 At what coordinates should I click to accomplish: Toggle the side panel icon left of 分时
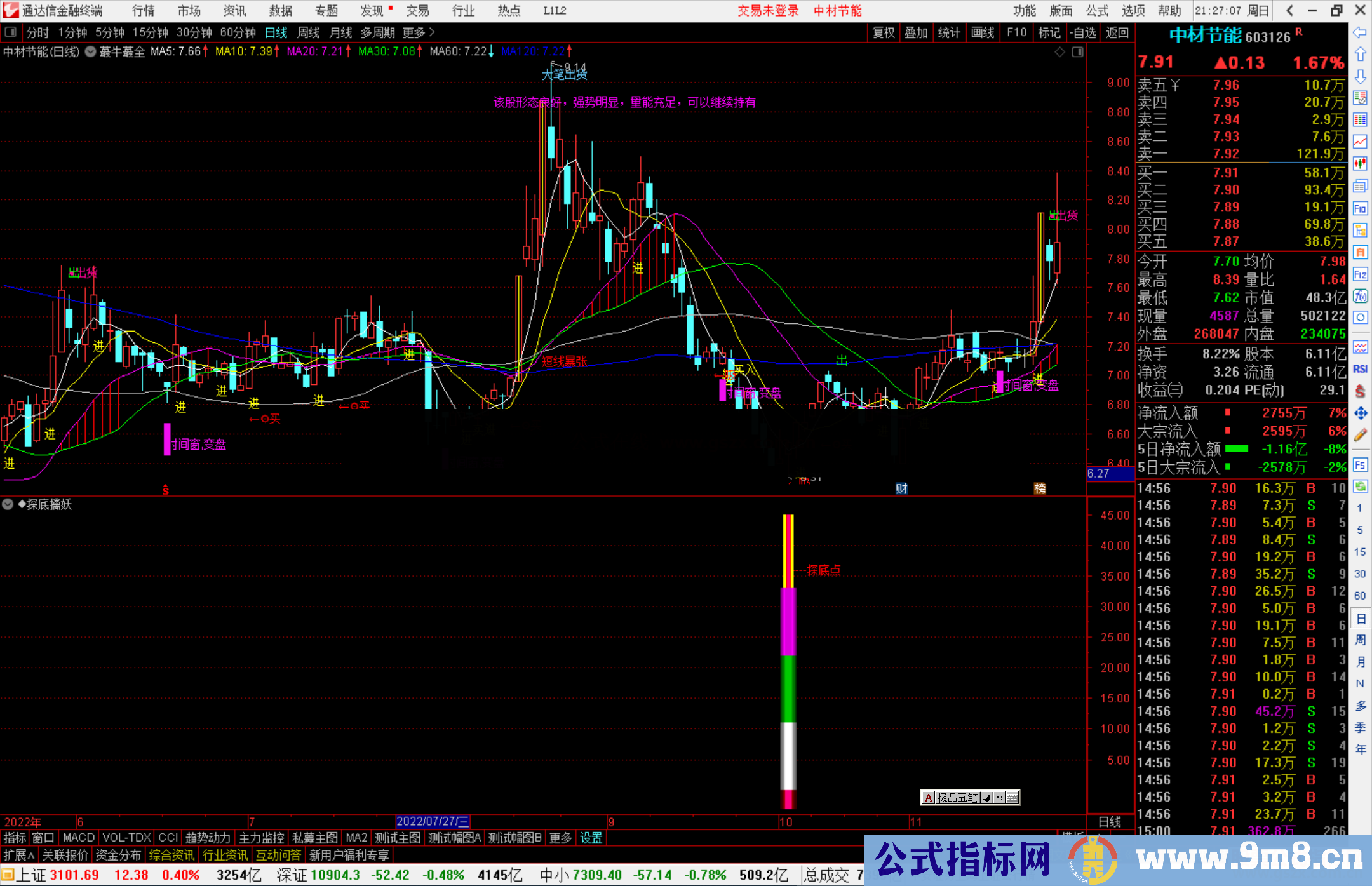pyautogui.click(x=11, y=32)
